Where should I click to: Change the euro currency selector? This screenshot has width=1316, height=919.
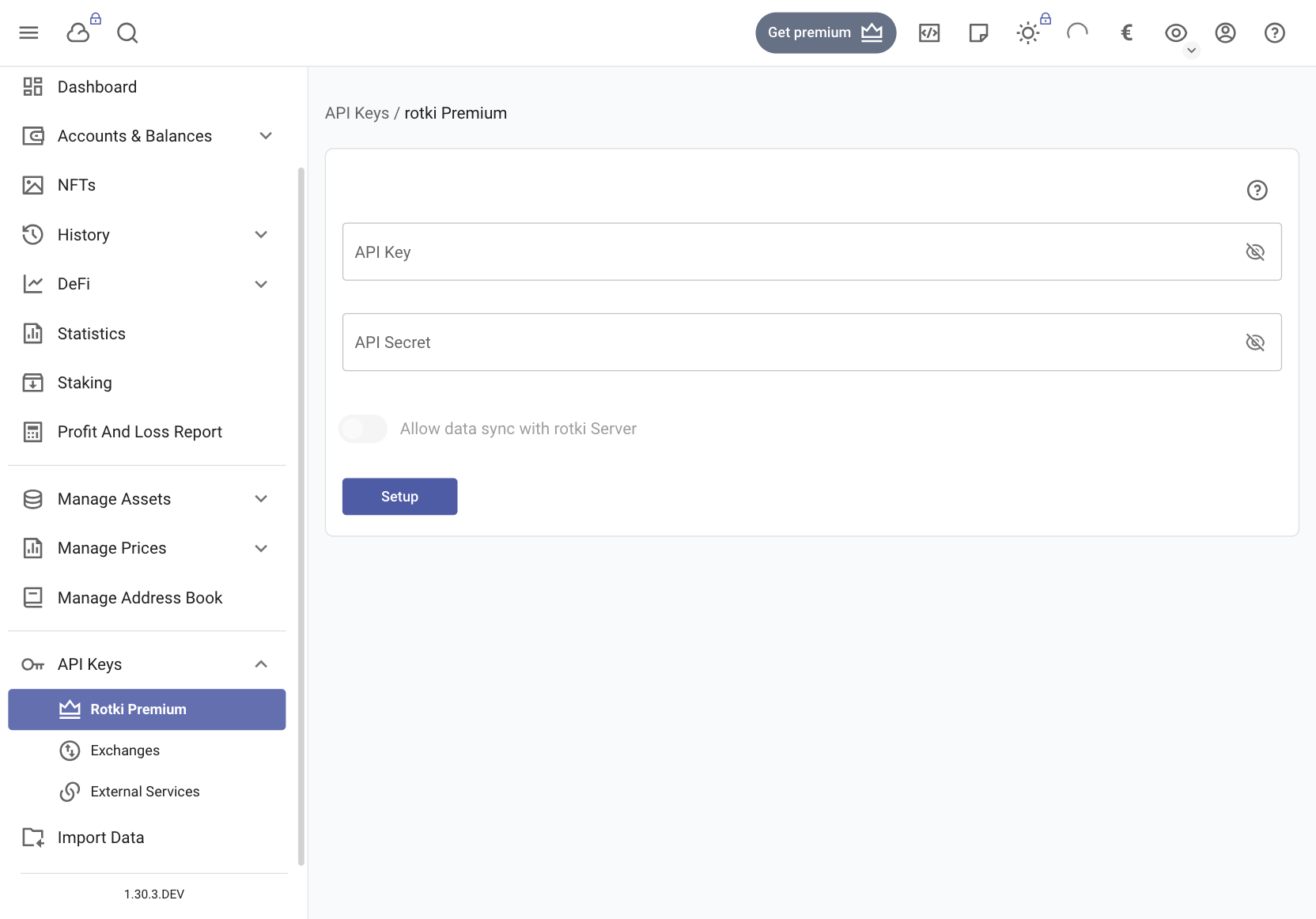pyautogui.click(x=1126, y=32)
